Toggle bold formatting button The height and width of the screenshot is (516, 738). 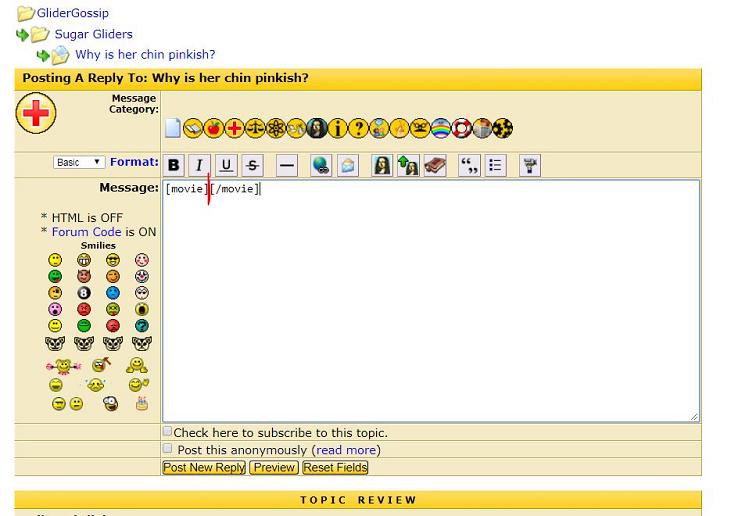click(x=174, y=165)
